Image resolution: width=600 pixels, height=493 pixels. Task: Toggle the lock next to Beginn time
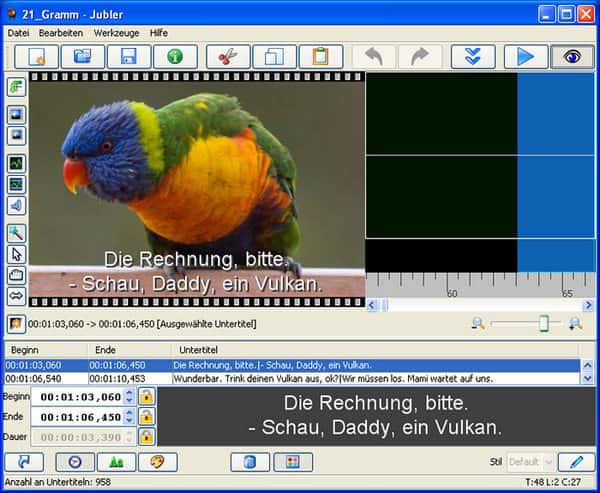[146, 397]
